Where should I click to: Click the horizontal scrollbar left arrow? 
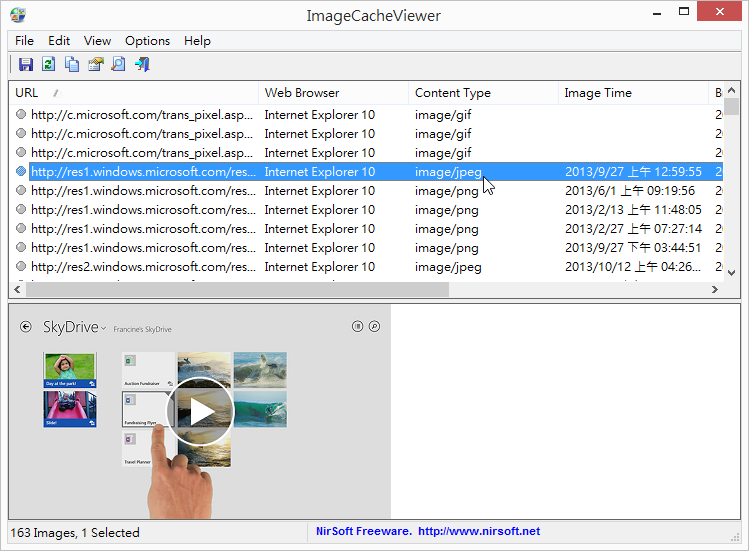point(17,289)
